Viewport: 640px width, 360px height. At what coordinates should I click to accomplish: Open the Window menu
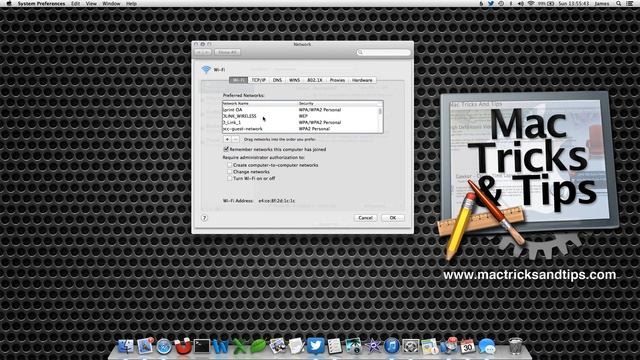(x=111, y=3)
